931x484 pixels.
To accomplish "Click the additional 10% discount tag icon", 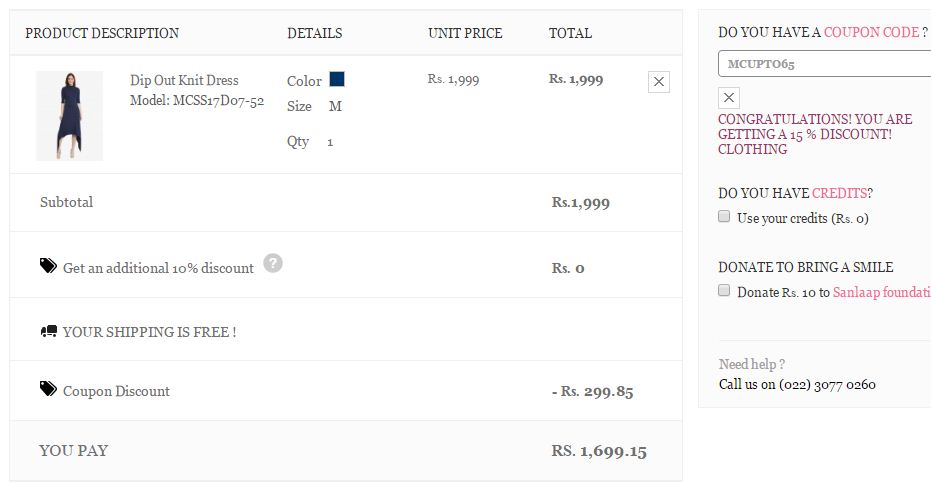I will [x=48, y=266].
